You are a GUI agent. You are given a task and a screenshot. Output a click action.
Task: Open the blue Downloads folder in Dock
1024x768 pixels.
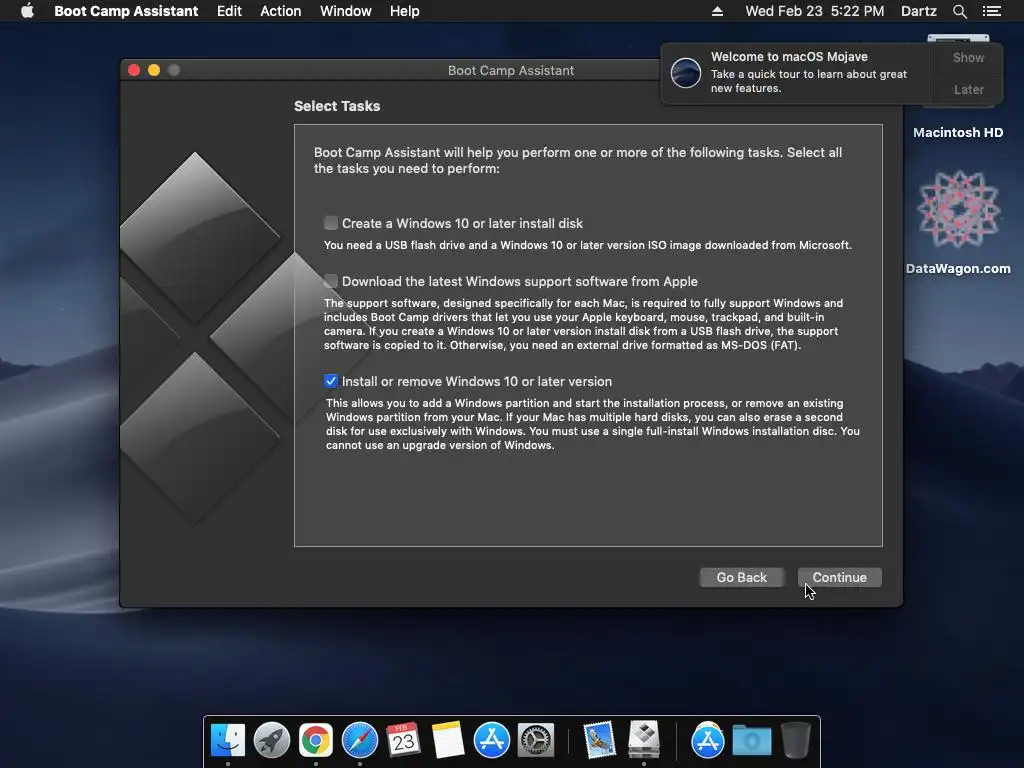tap(752, 741)
